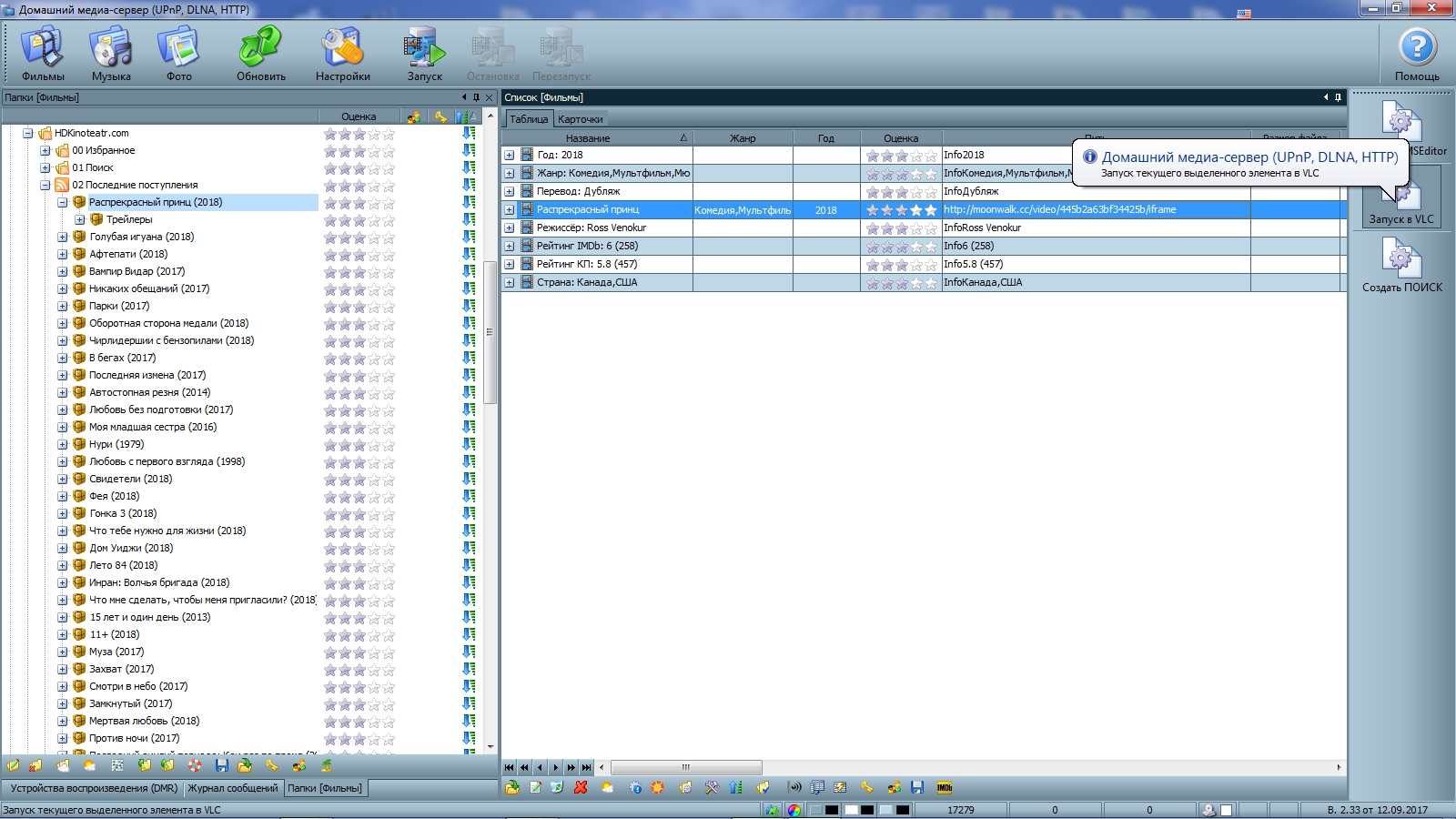
Task: Click the Обновить refresh icon
Action: [260, 55]
